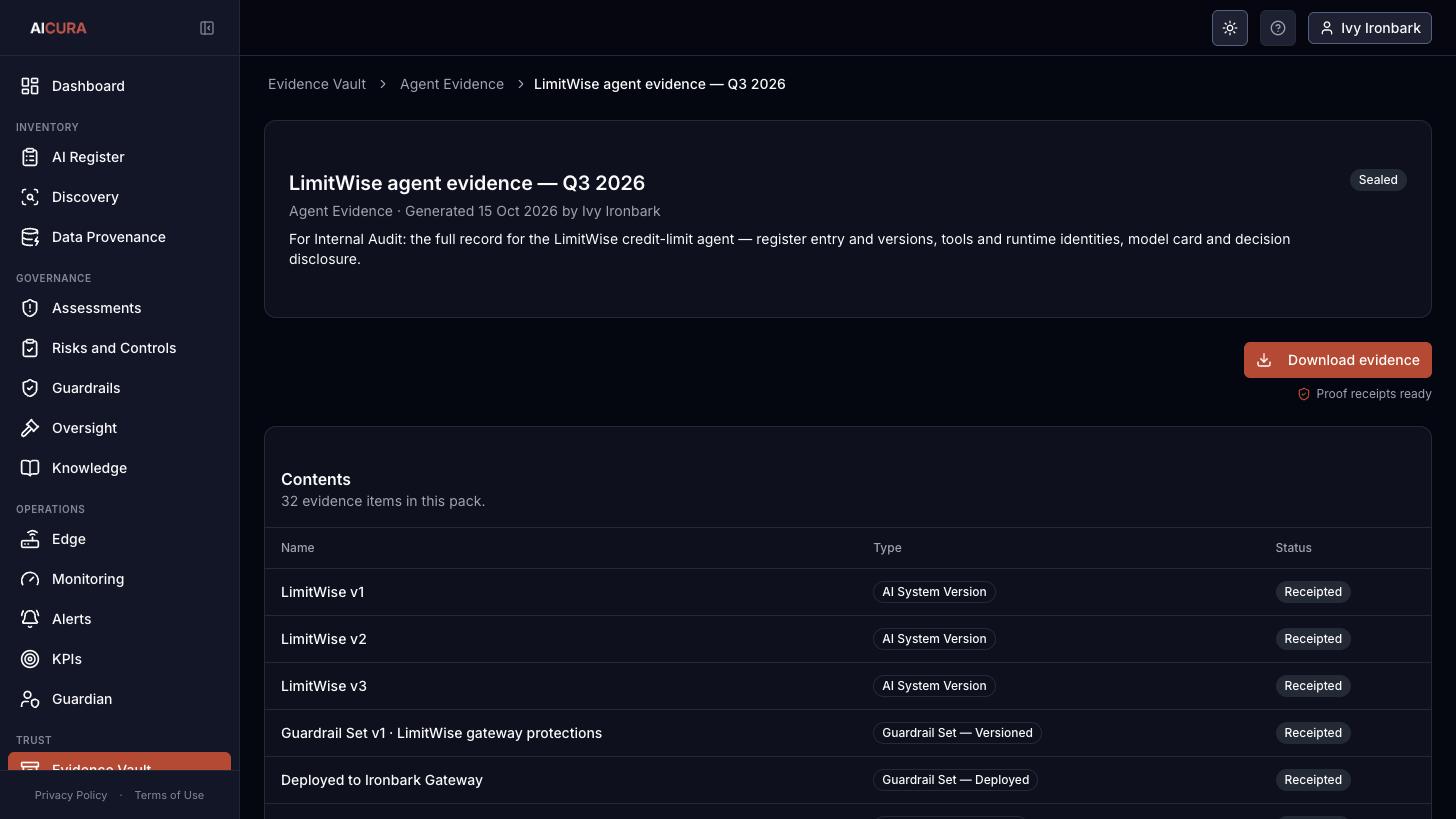The image size is (1456, 819).
Task: Click Receipted status for LimitWise v1
Action: click(x=1313, y=592)
